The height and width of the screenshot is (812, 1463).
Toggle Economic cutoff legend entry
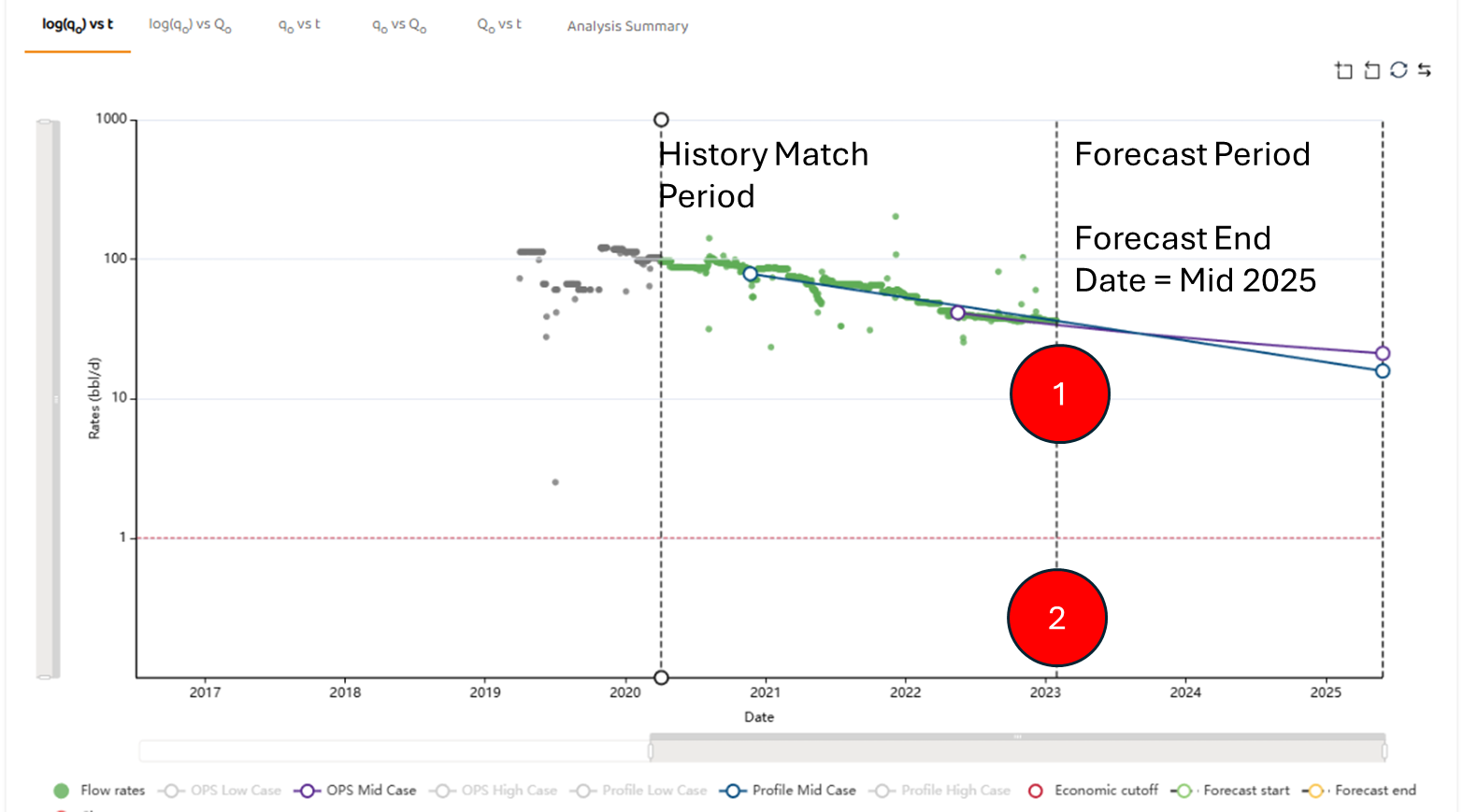pos(1094,791)
